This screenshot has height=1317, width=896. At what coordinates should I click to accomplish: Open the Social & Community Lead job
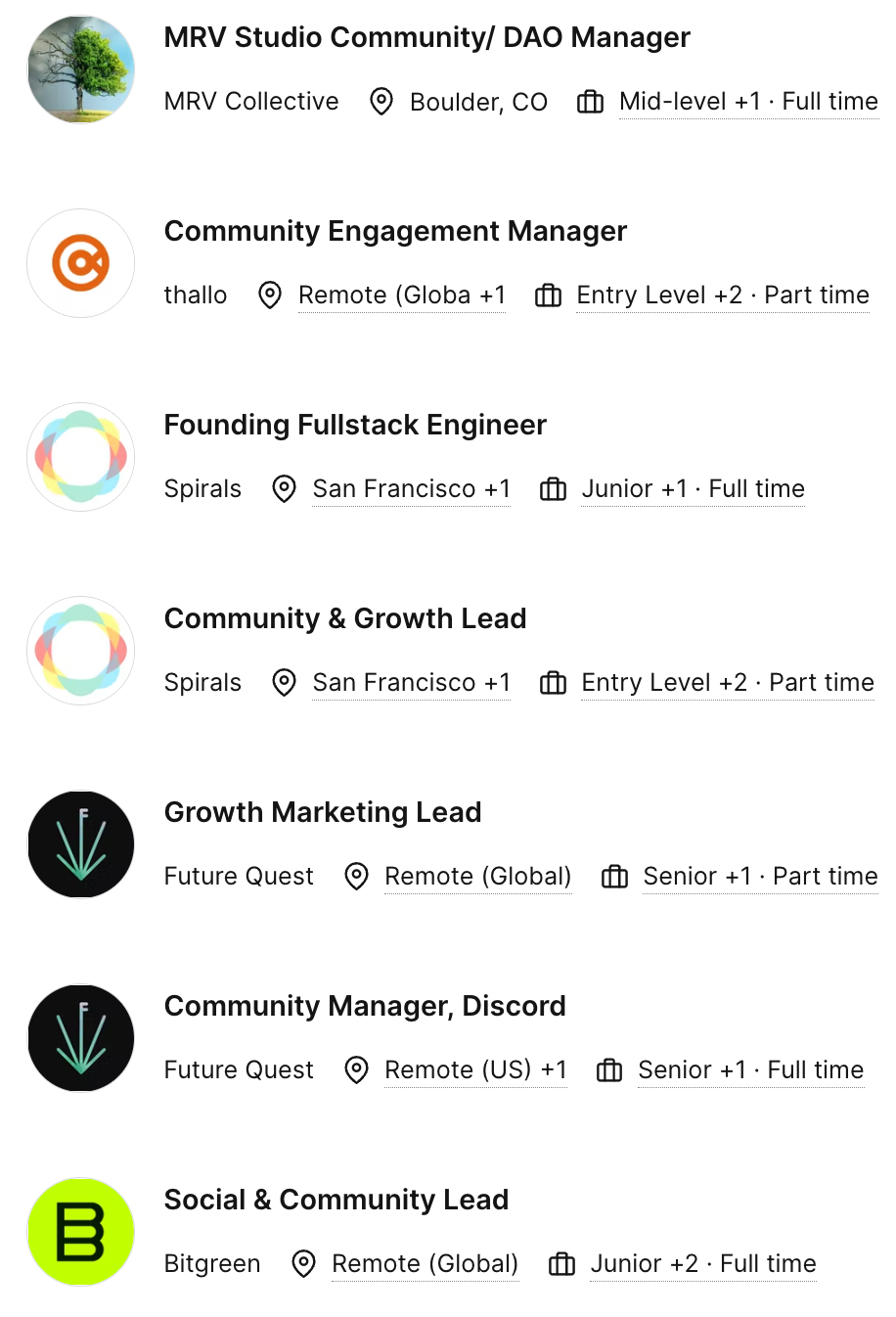point(336,1201)
